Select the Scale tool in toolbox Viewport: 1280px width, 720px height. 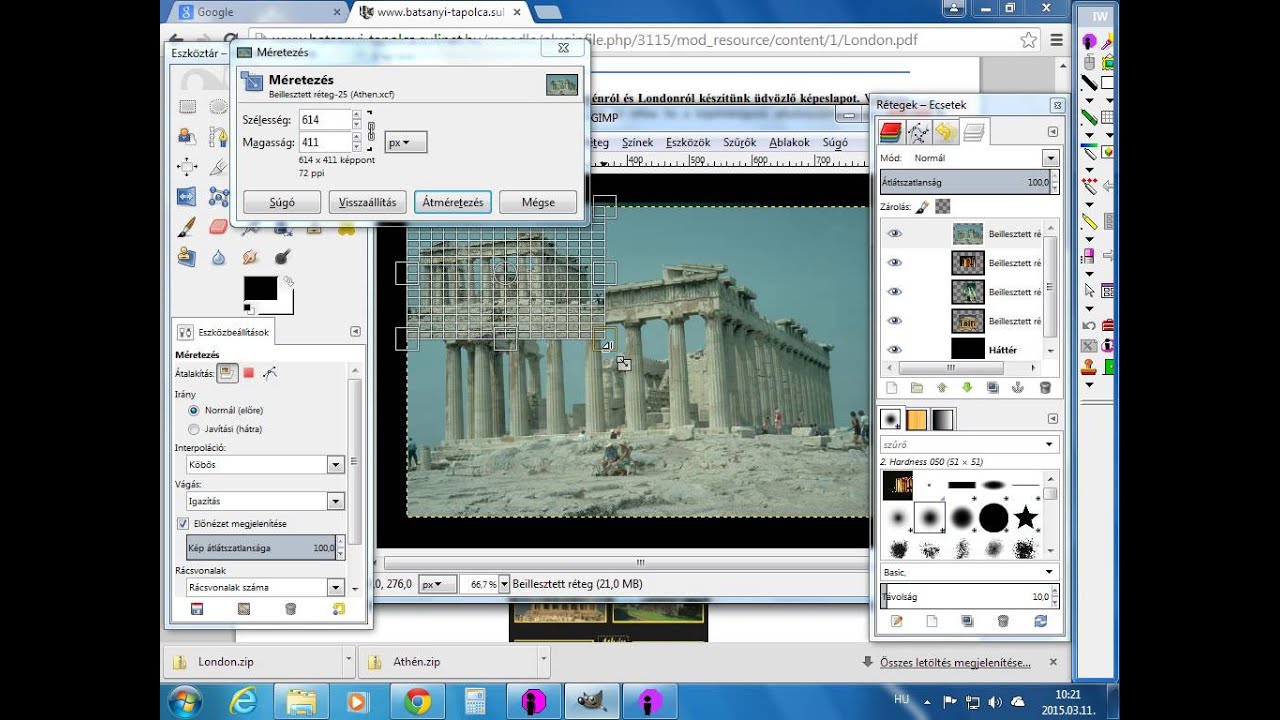187,197
